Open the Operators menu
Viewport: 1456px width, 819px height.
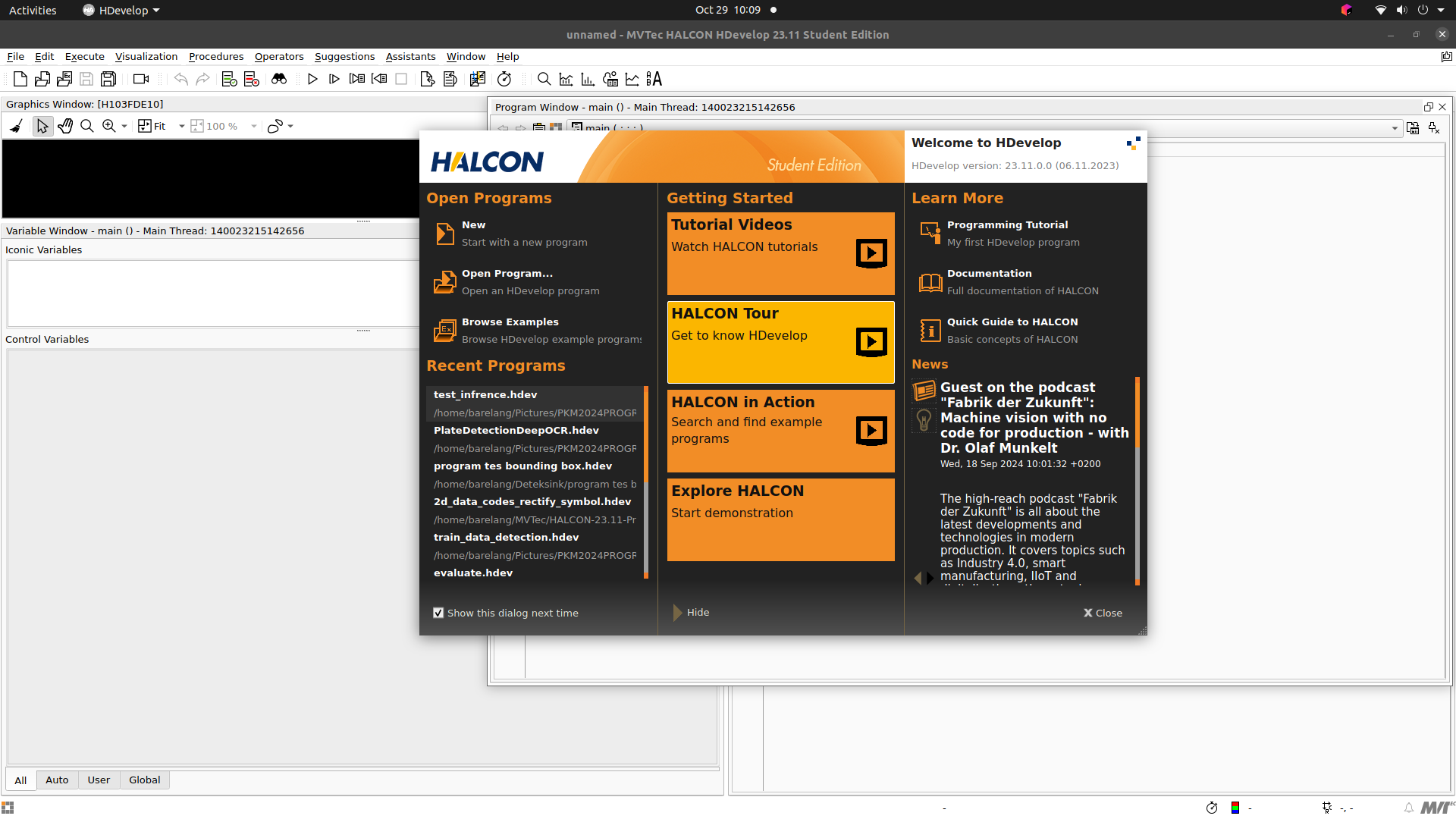point(279,57)
